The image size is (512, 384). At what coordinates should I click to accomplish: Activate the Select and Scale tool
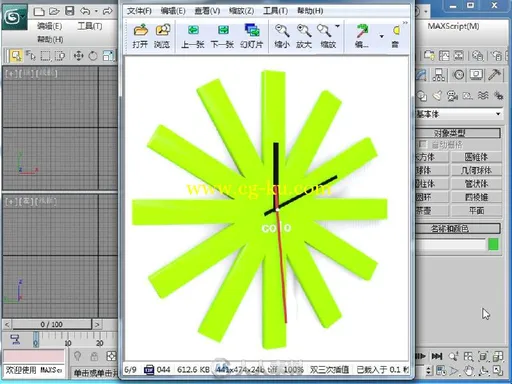tap(109, 56)
